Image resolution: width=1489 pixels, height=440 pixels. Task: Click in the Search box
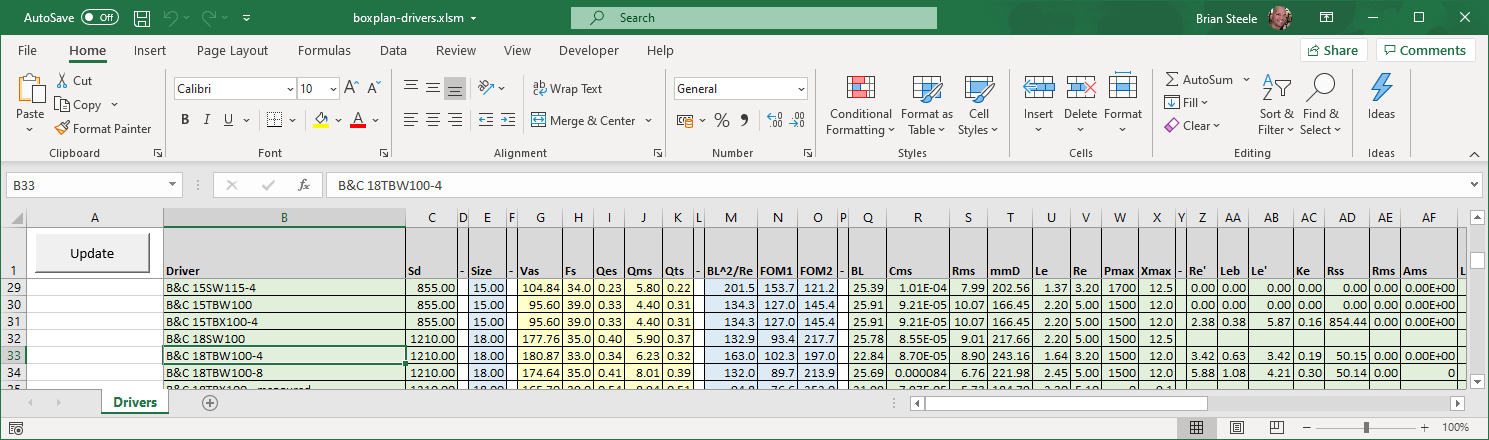coord(754,18)
